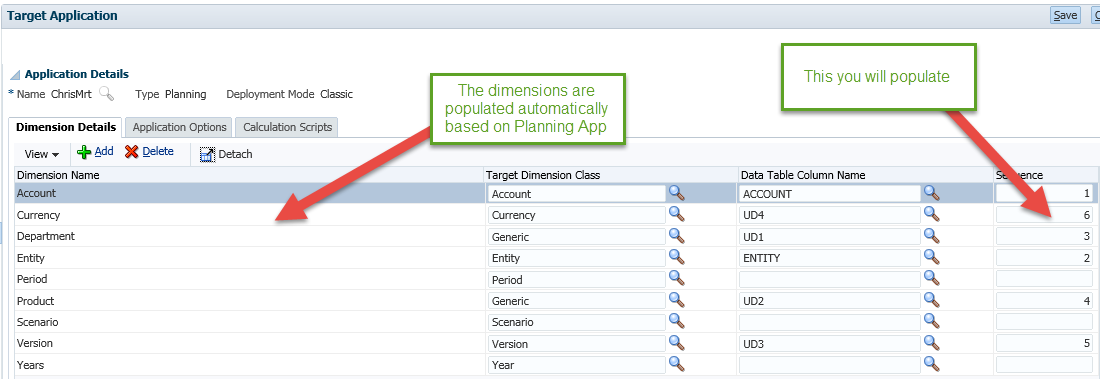Switch to the Application Options tab
The image size is (1100, 379).
coord(180,127)
